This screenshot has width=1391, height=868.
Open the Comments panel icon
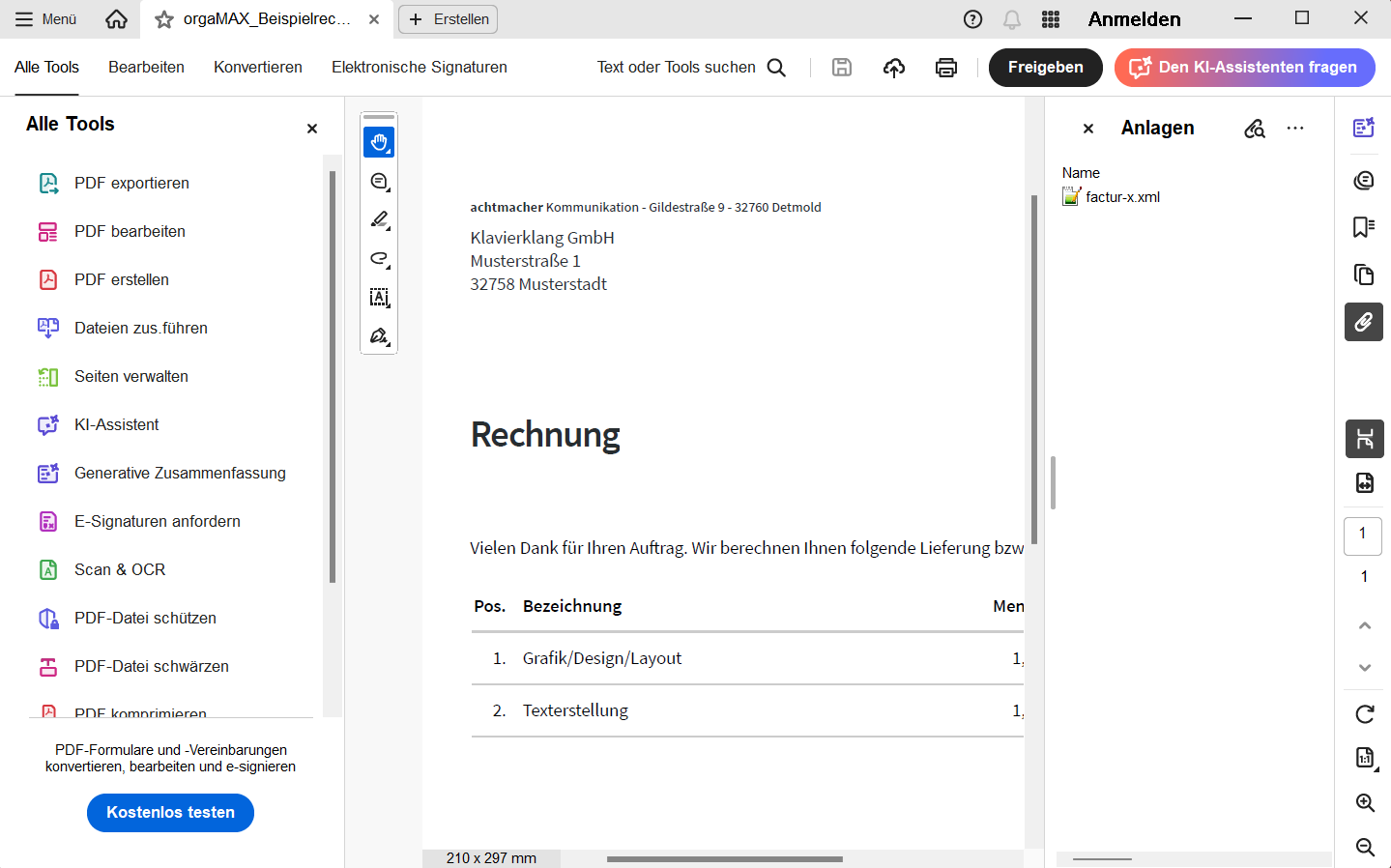(1363, 180)
